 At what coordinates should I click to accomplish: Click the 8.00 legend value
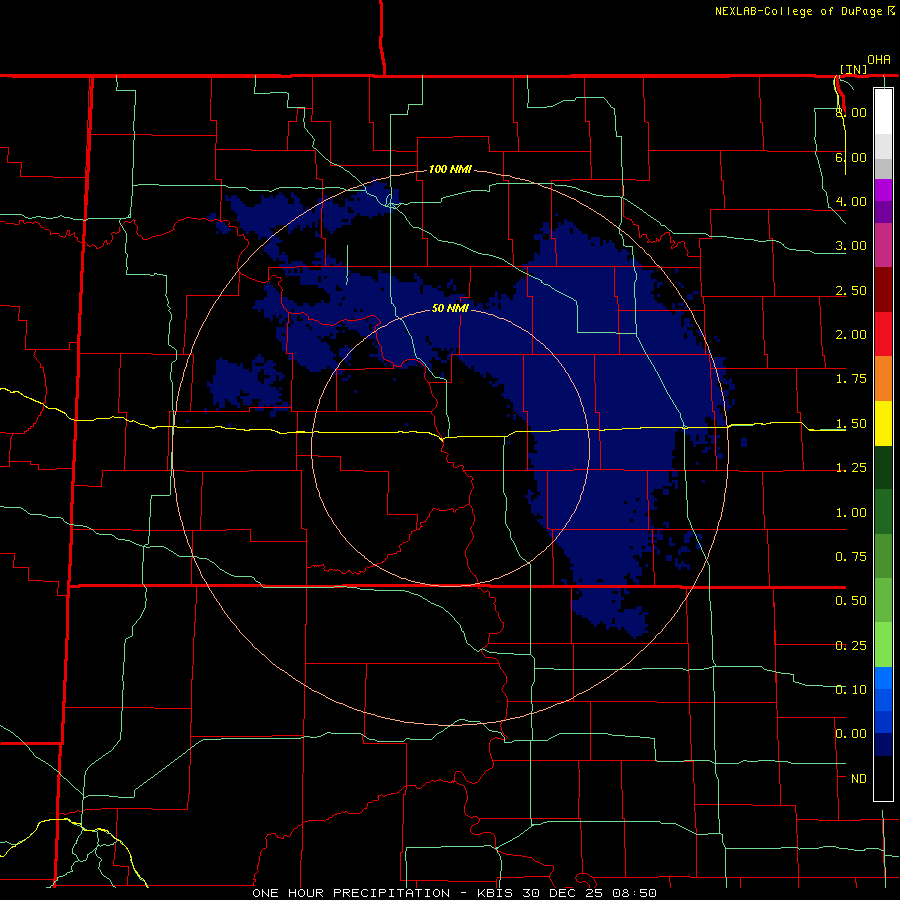point(851,112)
